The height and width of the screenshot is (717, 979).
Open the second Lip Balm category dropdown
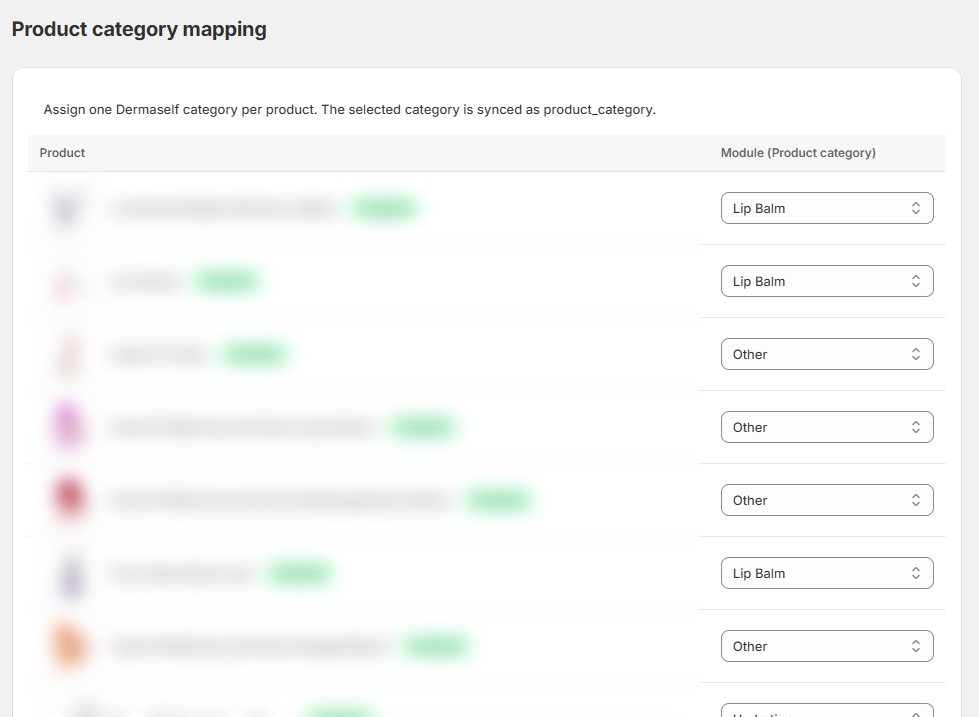click(827, 281)
